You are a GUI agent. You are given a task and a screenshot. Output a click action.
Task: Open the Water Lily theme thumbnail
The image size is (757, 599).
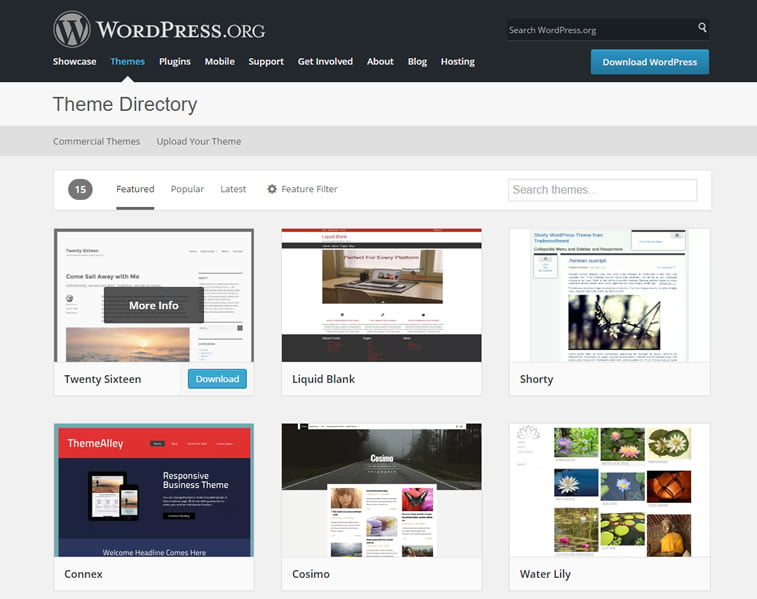[609, 490]
